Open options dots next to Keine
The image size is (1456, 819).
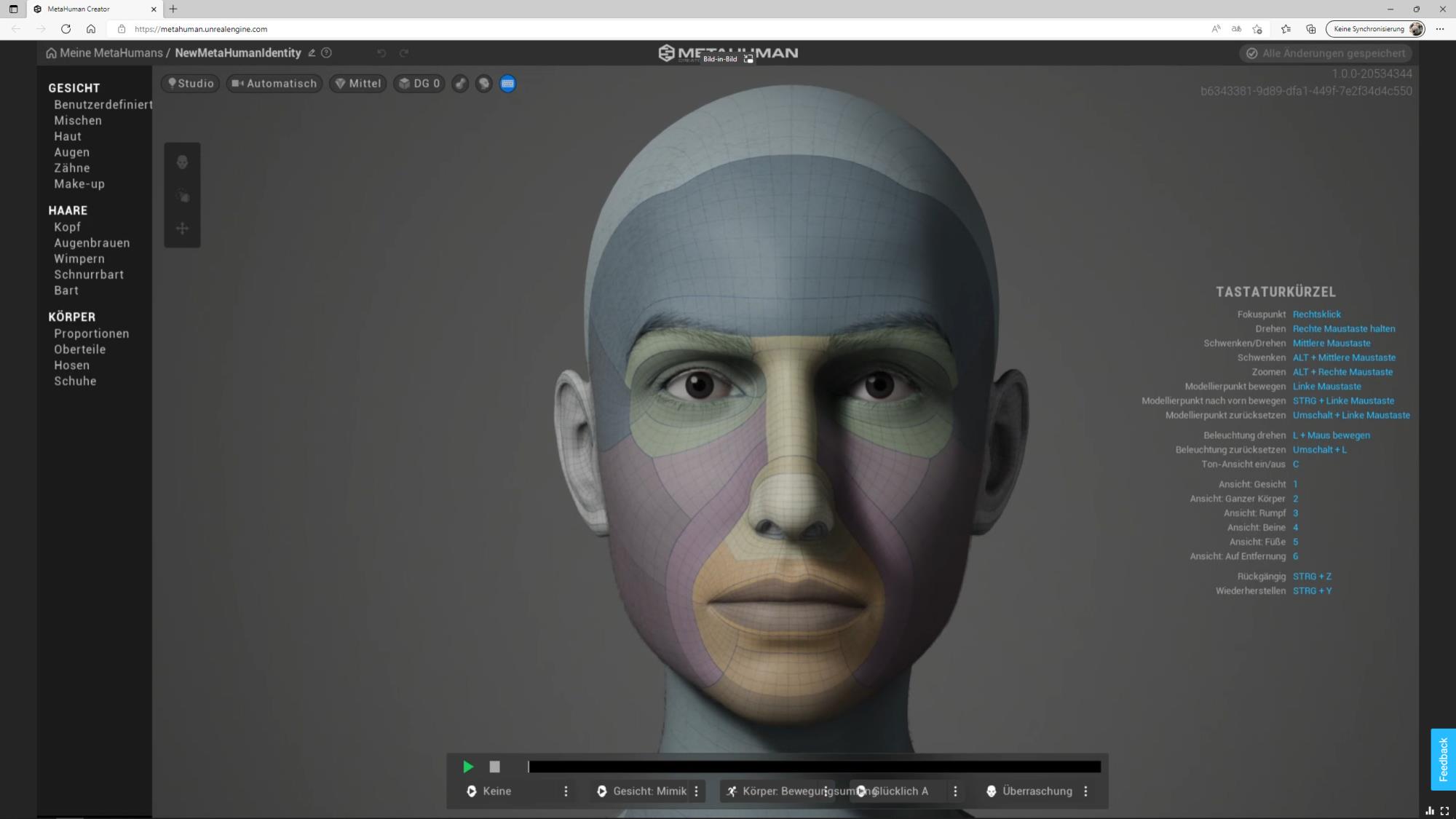[x=566, y=791]
